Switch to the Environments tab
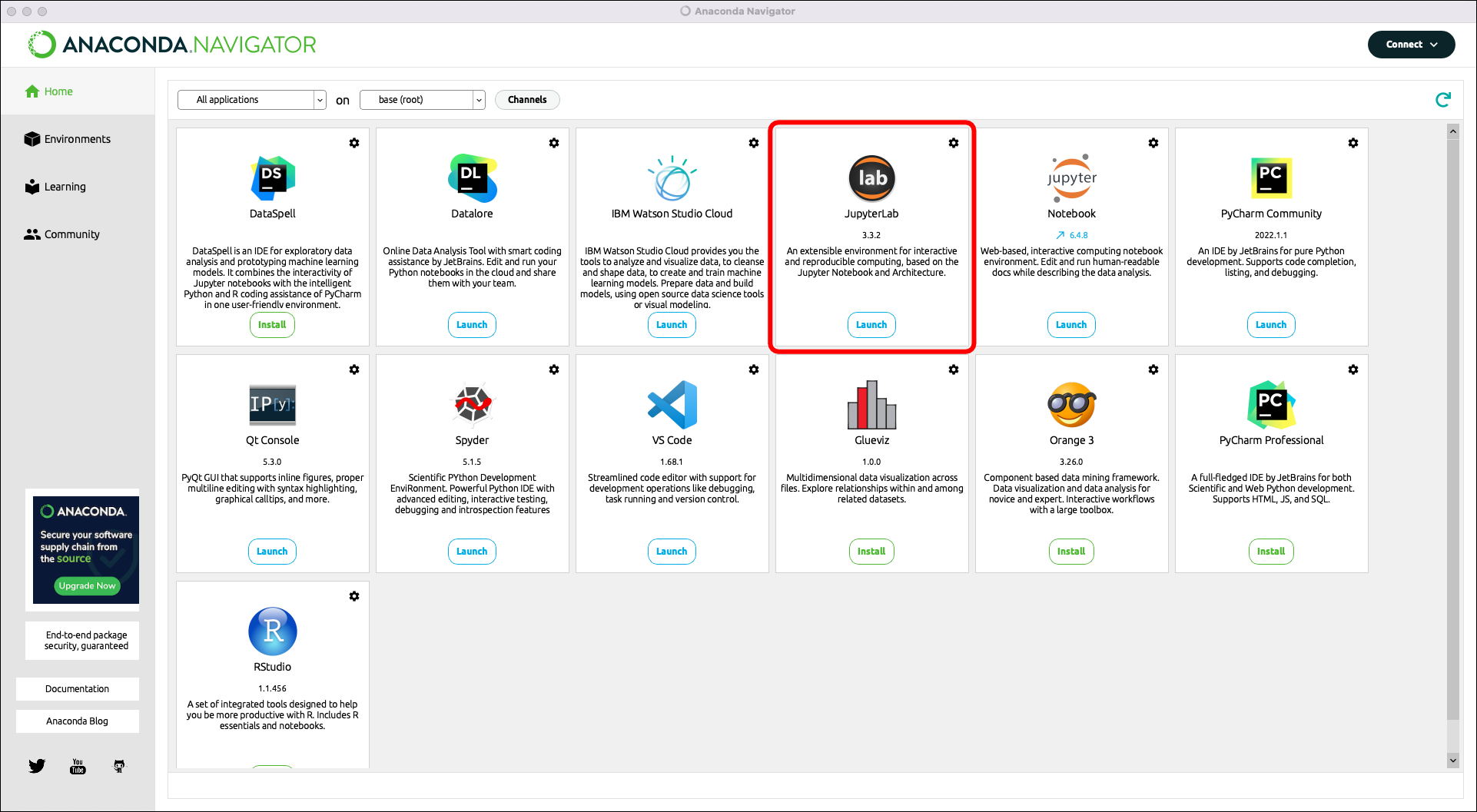 click(x=78, y=139)
